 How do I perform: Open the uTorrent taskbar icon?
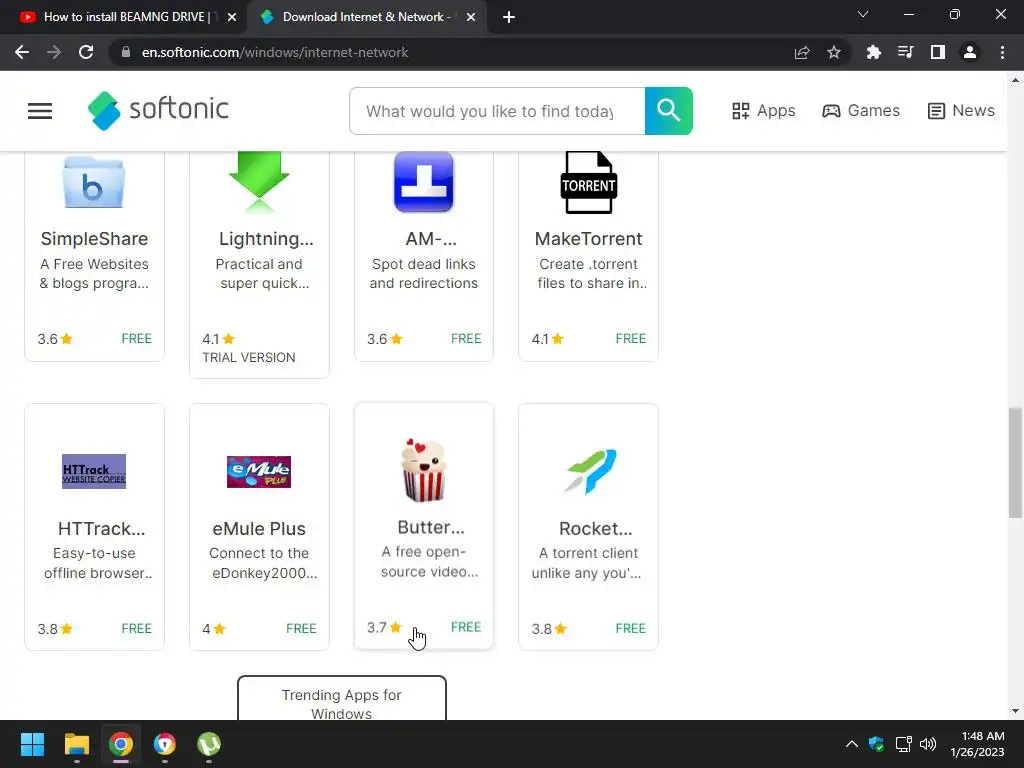click(209, 744)
